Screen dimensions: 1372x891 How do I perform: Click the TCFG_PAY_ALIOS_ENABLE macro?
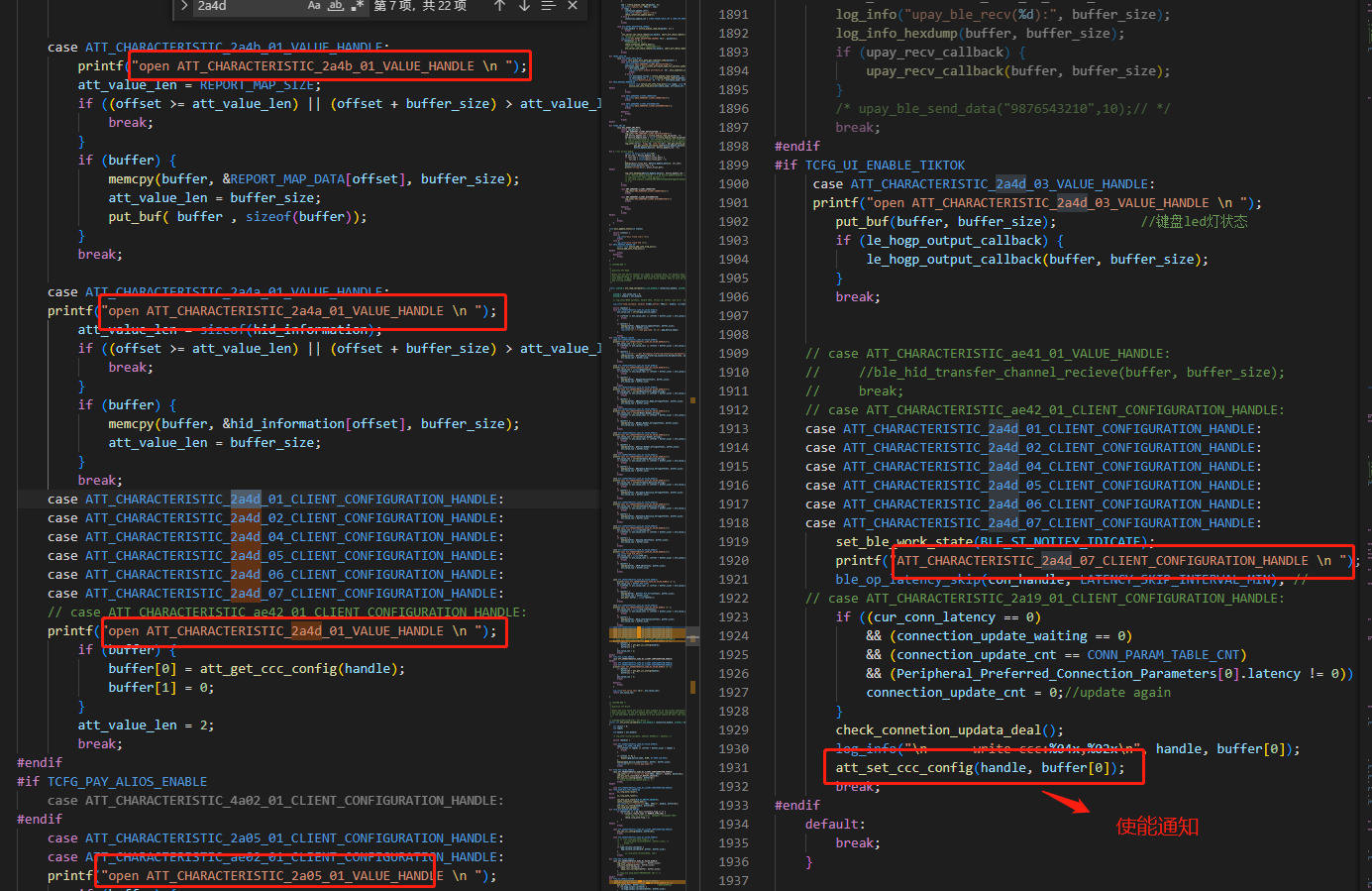(127, 781)
